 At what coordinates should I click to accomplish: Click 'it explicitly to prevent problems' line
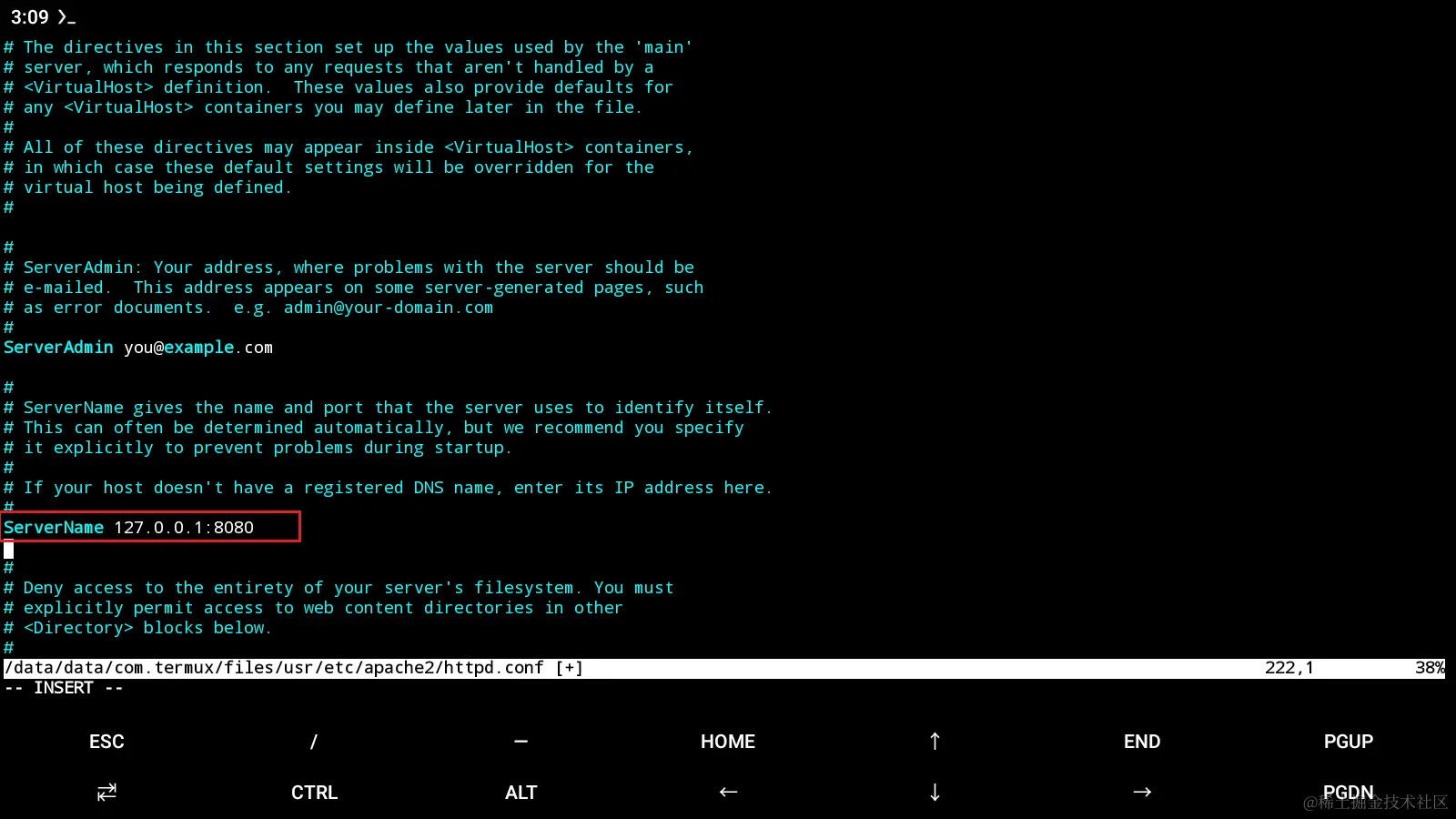tap(258, 448)
